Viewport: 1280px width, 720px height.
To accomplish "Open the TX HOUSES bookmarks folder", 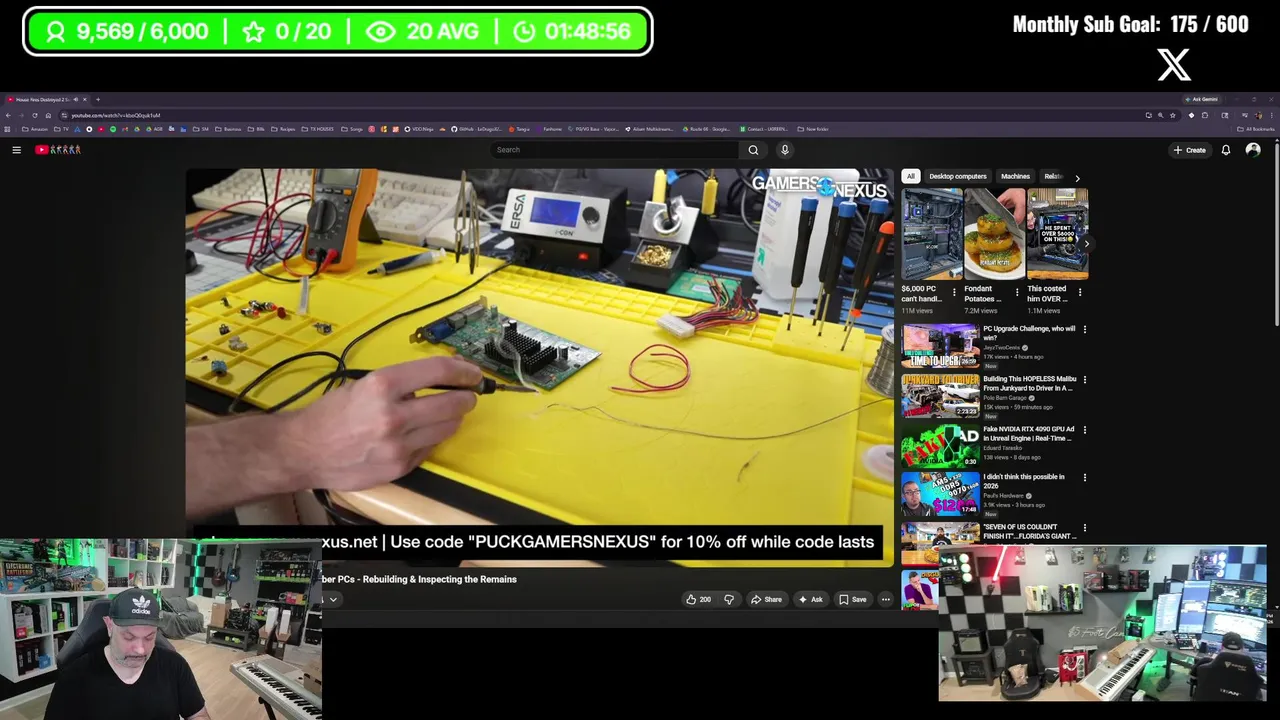I will coord(319,129).
